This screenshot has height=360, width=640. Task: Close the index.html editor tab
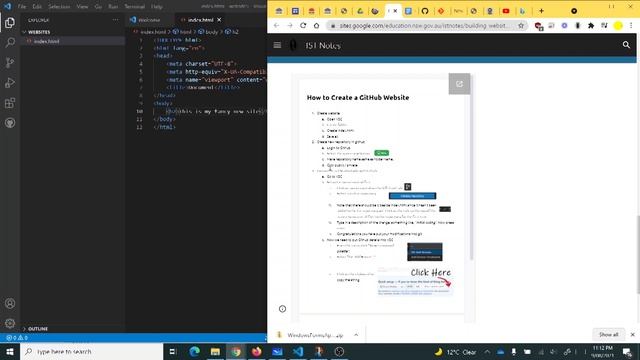[219, 20]
